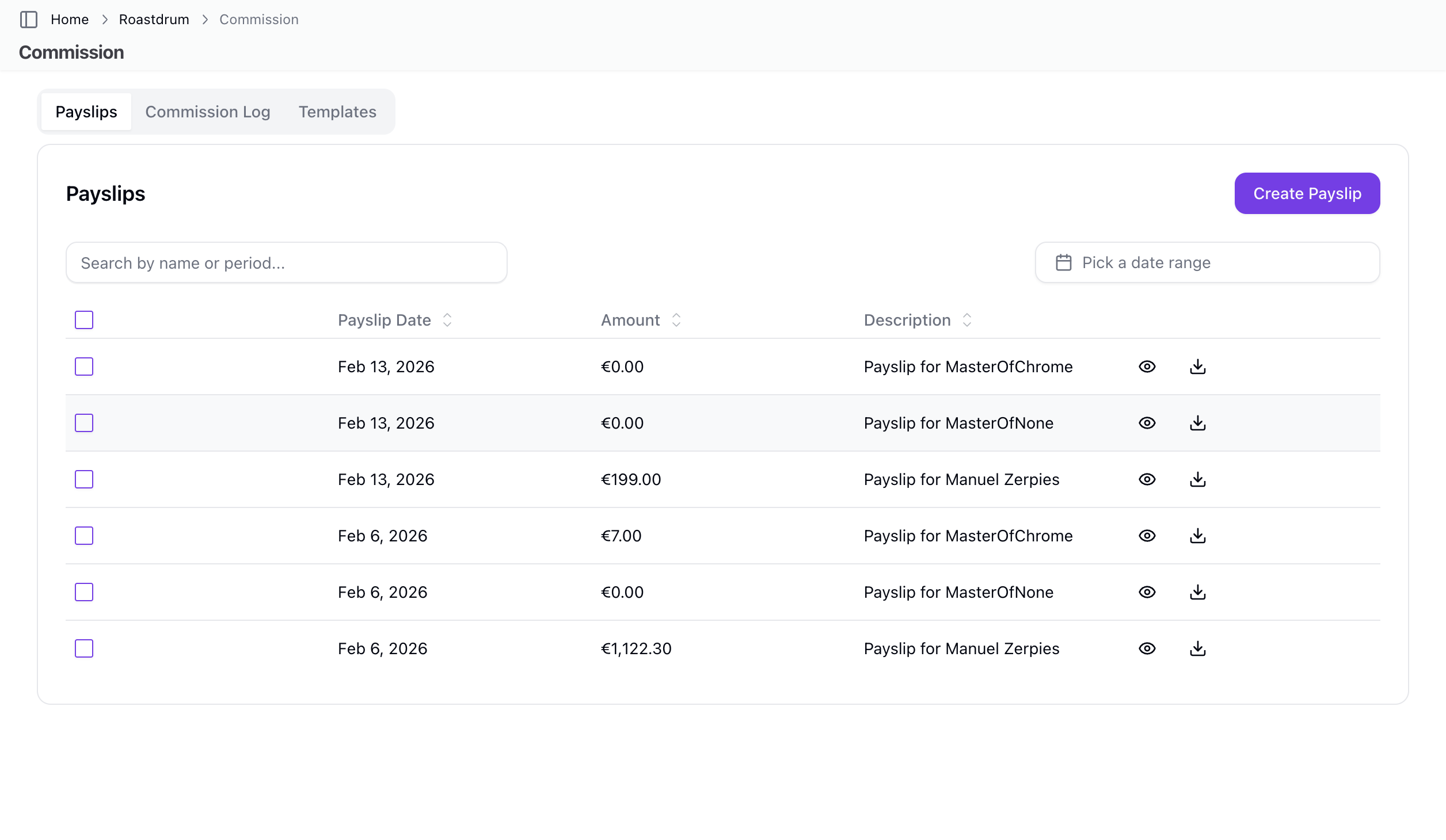Click the calendar icon in the date range picker

coord(1063,262)
